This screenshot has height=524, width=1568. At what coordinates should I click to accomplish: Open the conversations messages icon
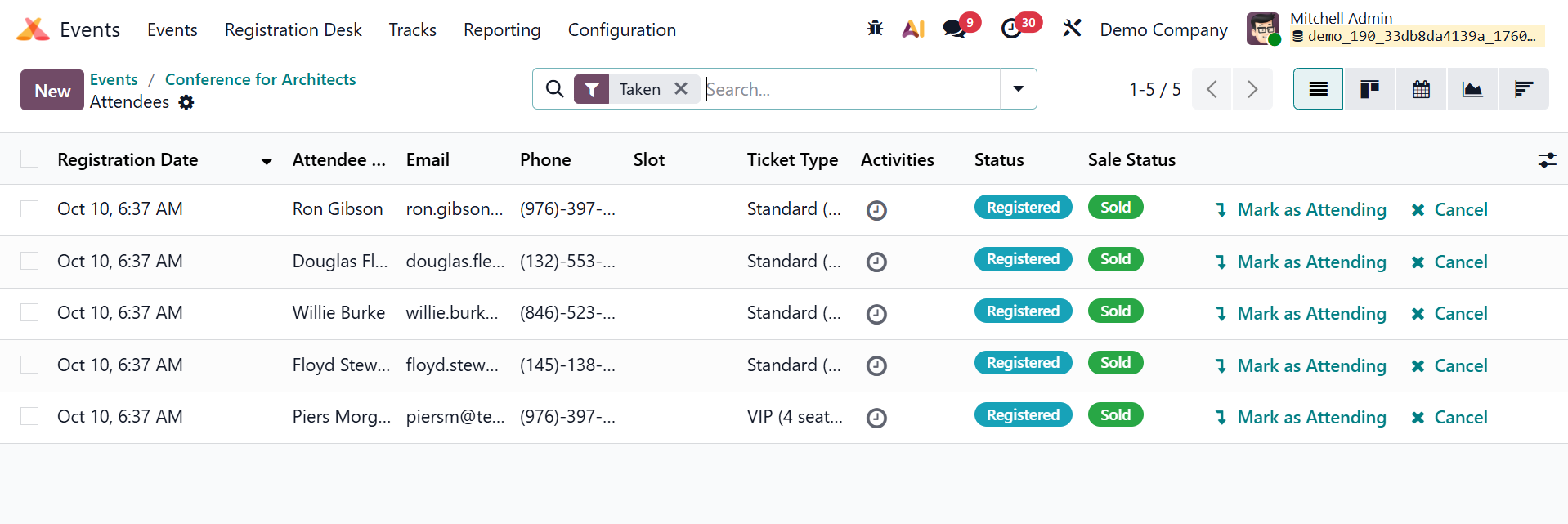point(953,29)
